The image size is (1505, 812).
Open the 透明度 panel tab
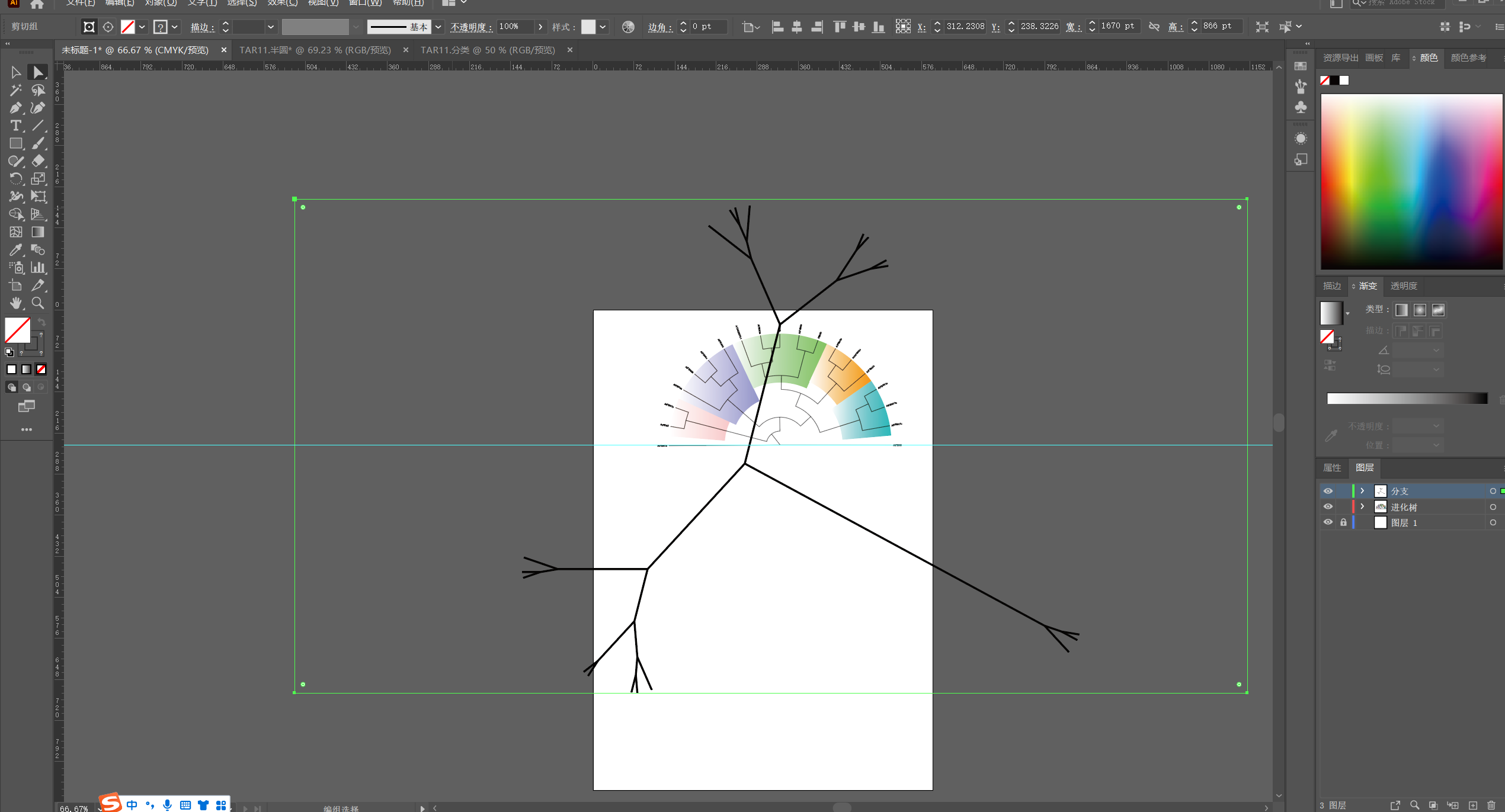[x=1403, y=286]
